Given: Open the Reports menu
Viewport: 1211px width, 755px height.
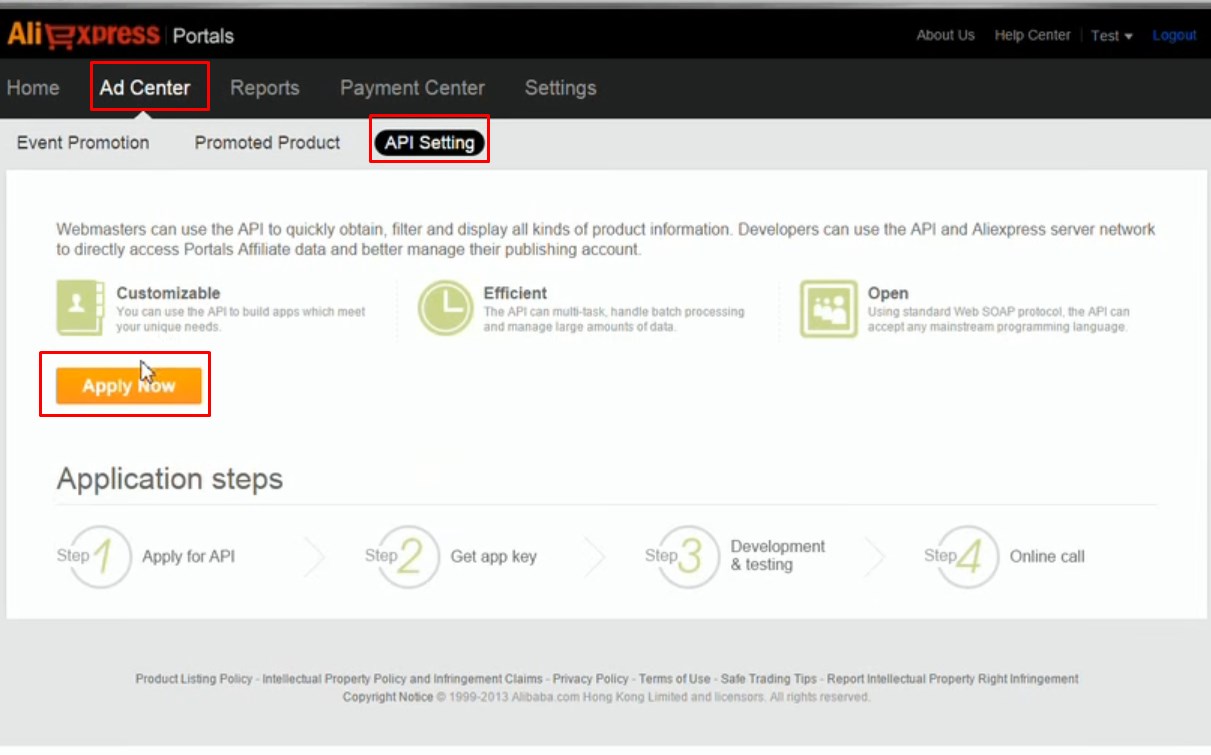Looking at the screenshot, I should pos(264,88).
